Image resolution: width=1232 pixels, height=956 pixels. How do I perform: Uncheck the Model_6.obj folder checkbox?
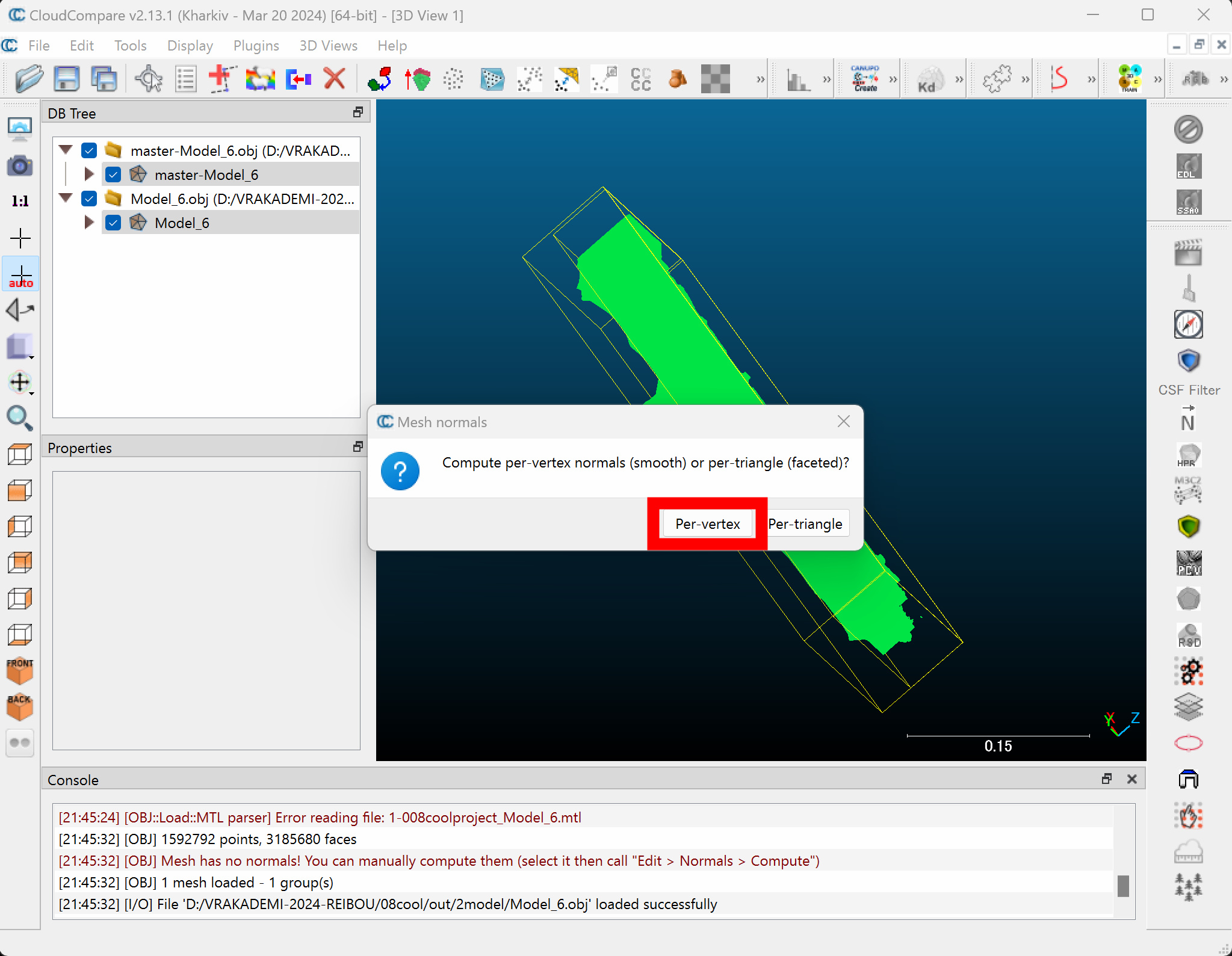click(x=89, y=199)
